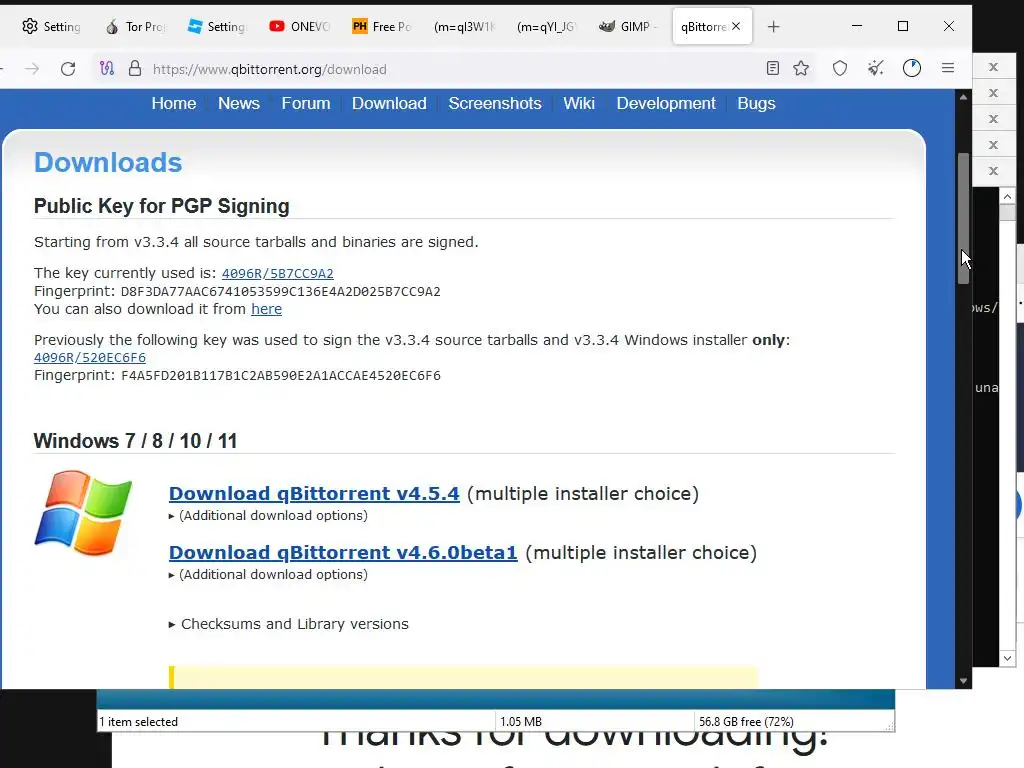This screenshot has height=768, width=1024.
Task: Open the Bugs nav link
Action: click(x=756, y=103)
